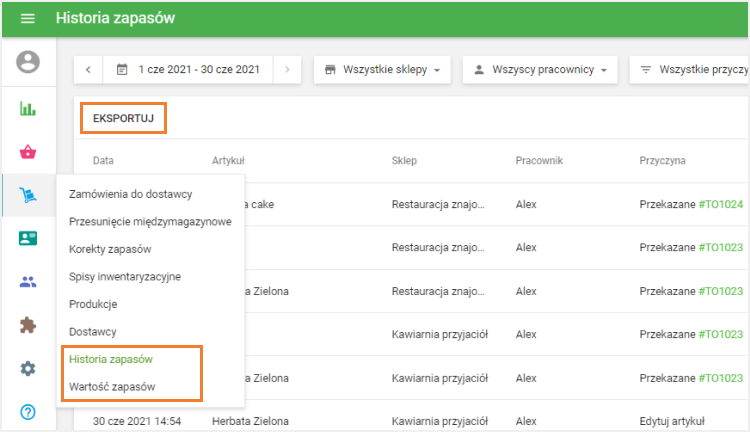Image resolution: width=750 pixels, height=432 pixels.
Task: Open the inventory management cart icon
Action: click(28, 195)
